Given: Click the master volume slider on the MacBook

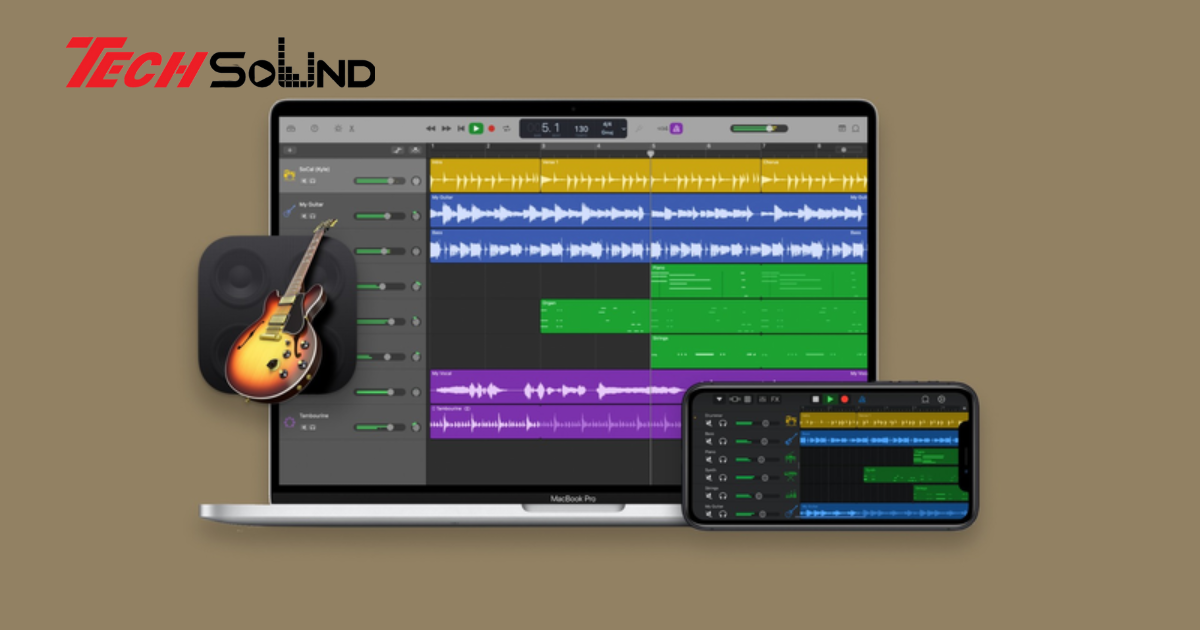Looking at the screenshot, I should pyautogui.click(x=759, y=129).
